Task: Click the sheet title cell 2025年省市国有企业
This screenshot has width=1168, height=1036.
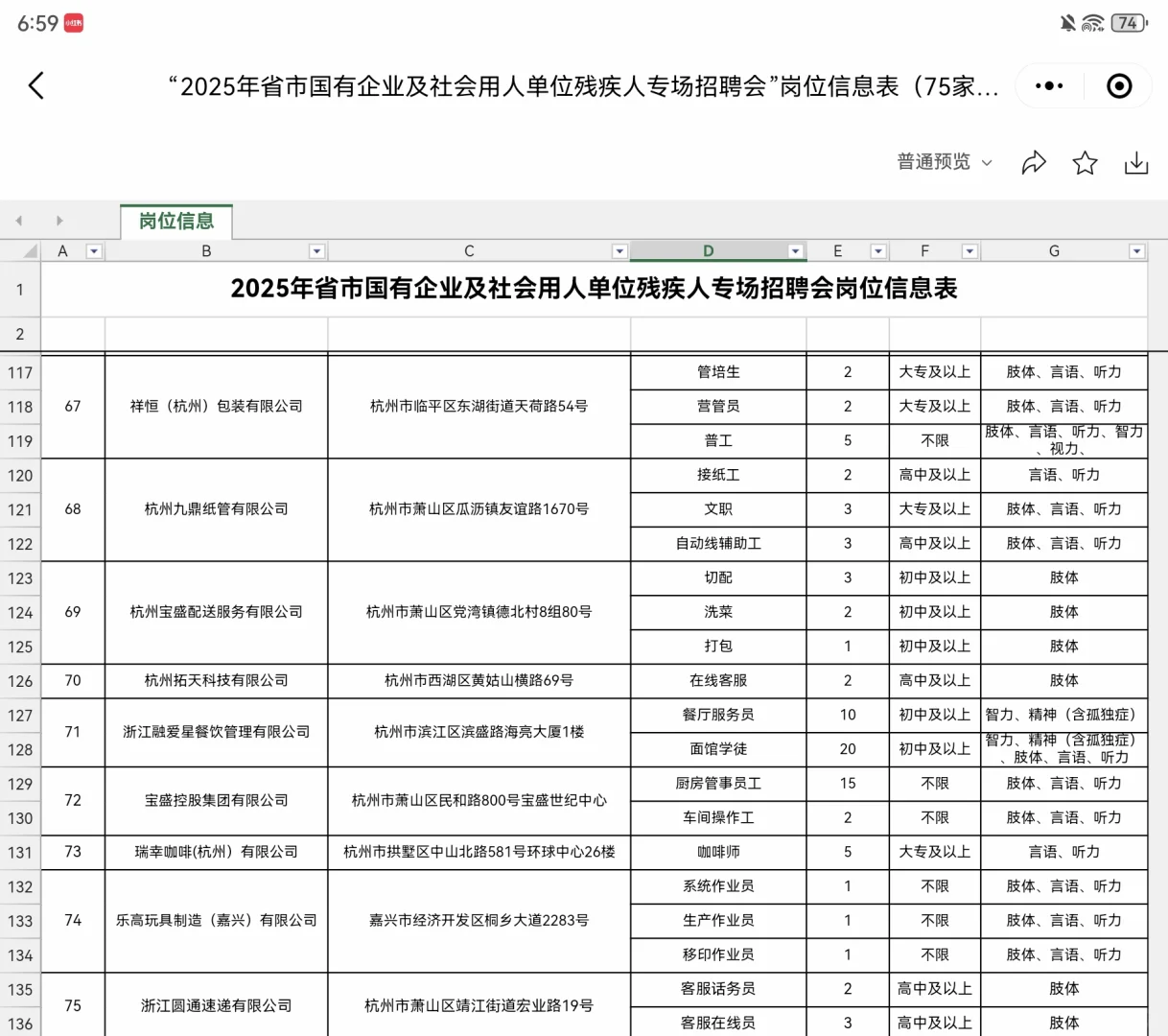Action: click(595, 289)
